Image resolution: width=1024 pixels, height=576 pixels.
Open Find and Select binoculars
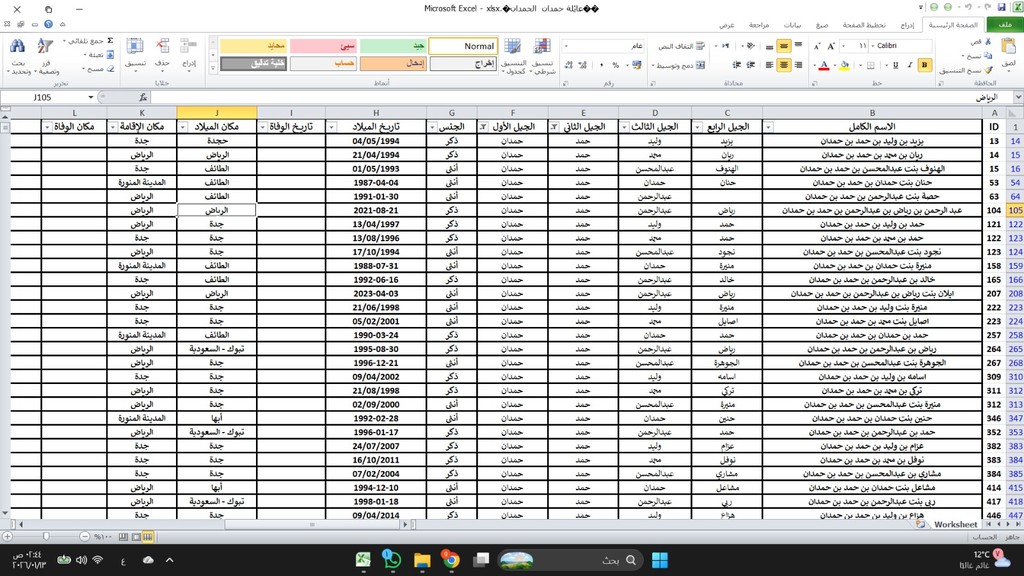click(18, 56)
